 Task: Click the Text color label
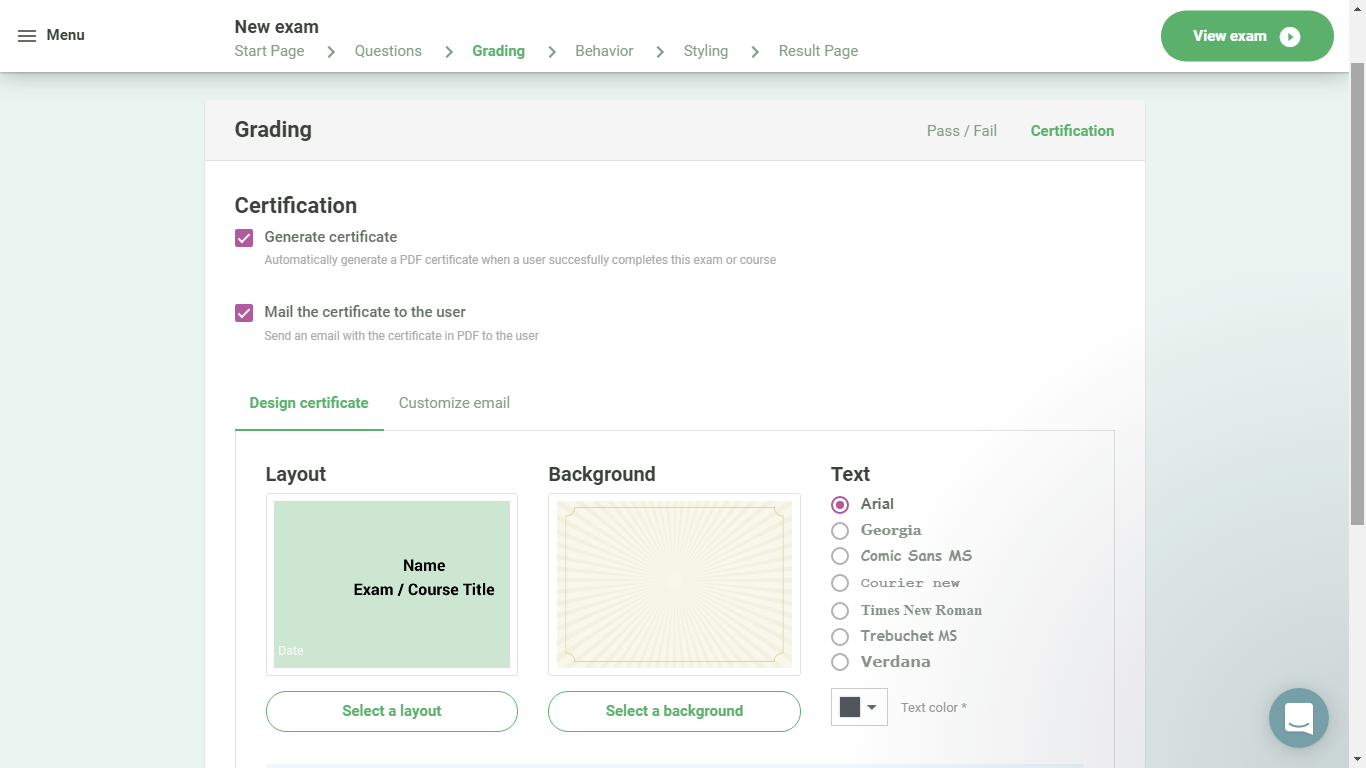[x=934, y=708]
